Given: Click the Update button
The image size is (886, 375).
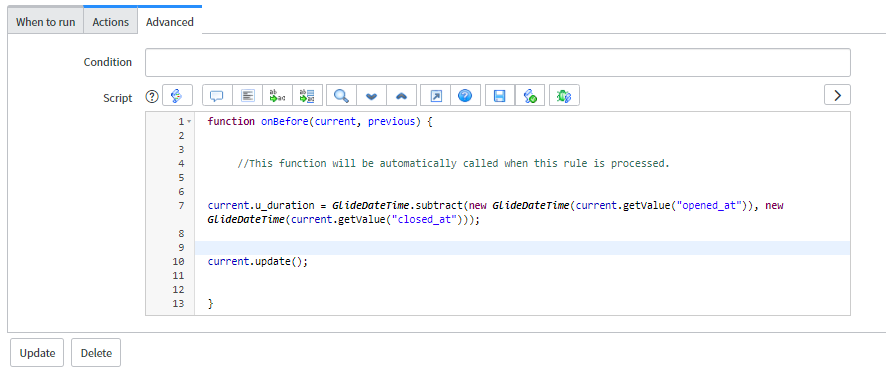Looking at the screenshot, I should (x=37, y=353).
